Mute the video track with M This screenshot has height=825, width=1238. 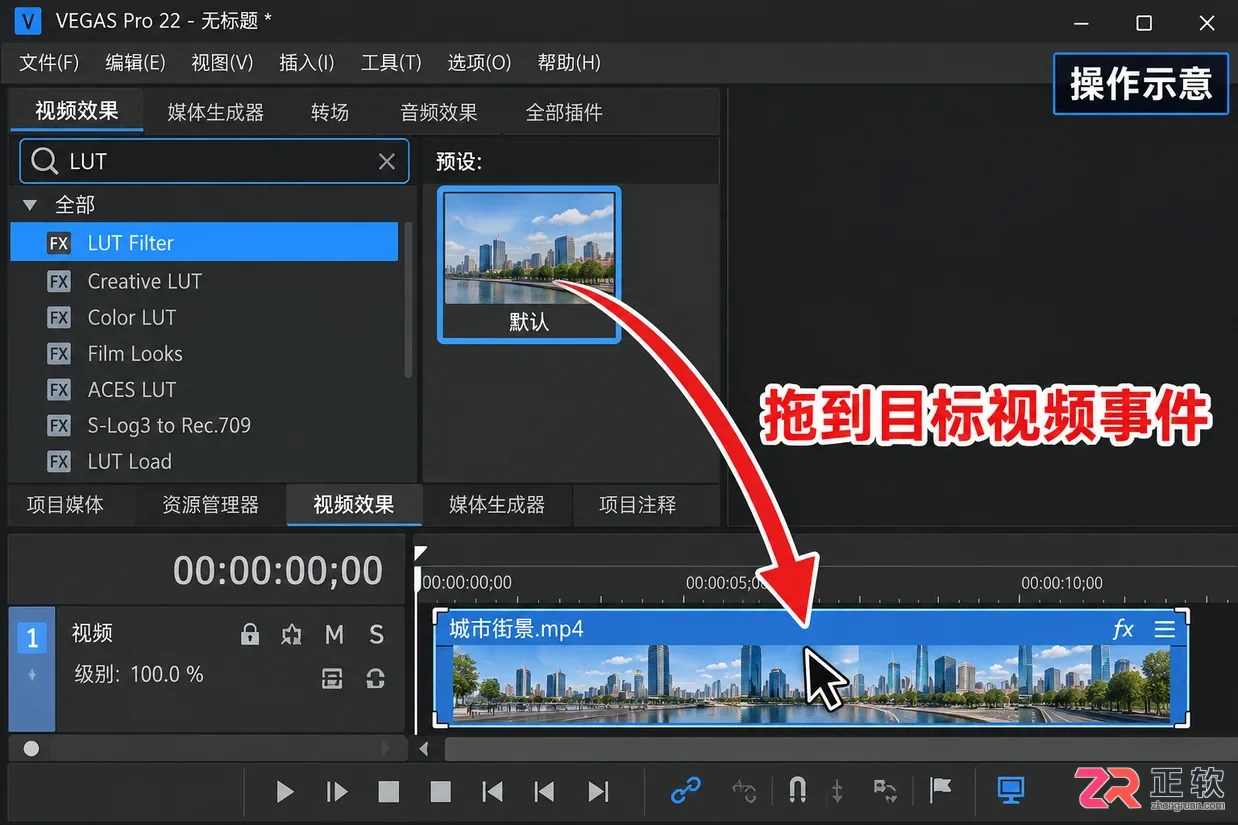pos(334,634)
